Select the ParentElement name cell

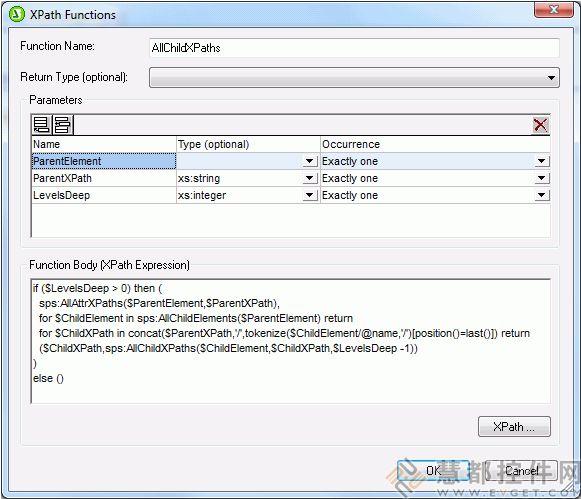coord(104,161)
